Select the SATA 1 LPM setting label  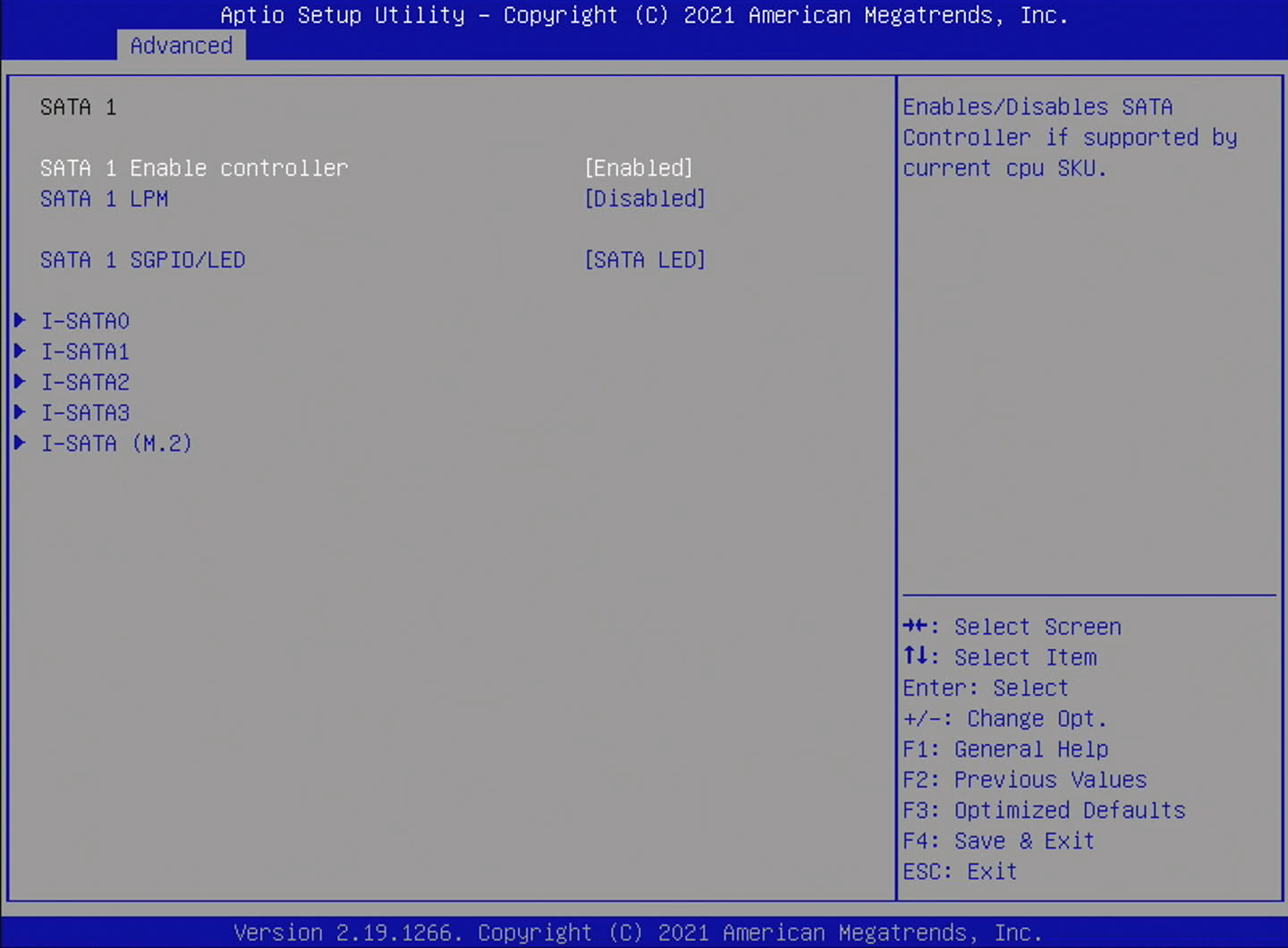[104, 199]
